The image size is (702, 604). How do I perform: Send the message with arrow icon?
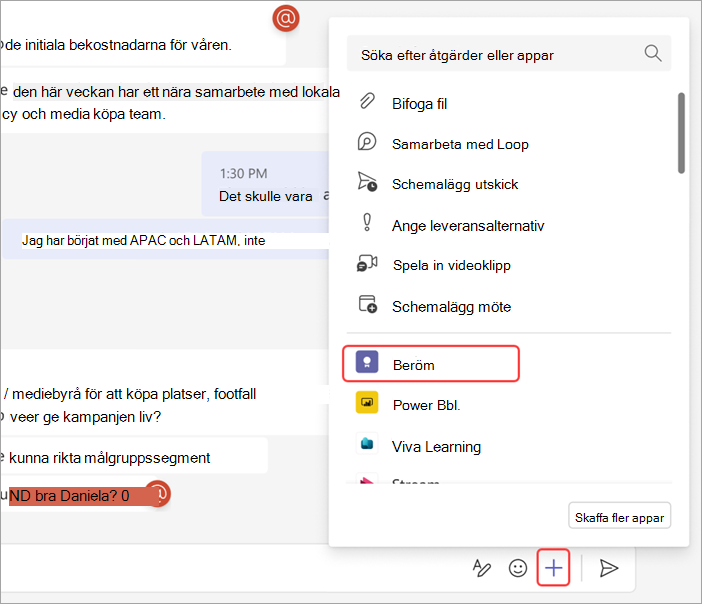pos(608,568)
